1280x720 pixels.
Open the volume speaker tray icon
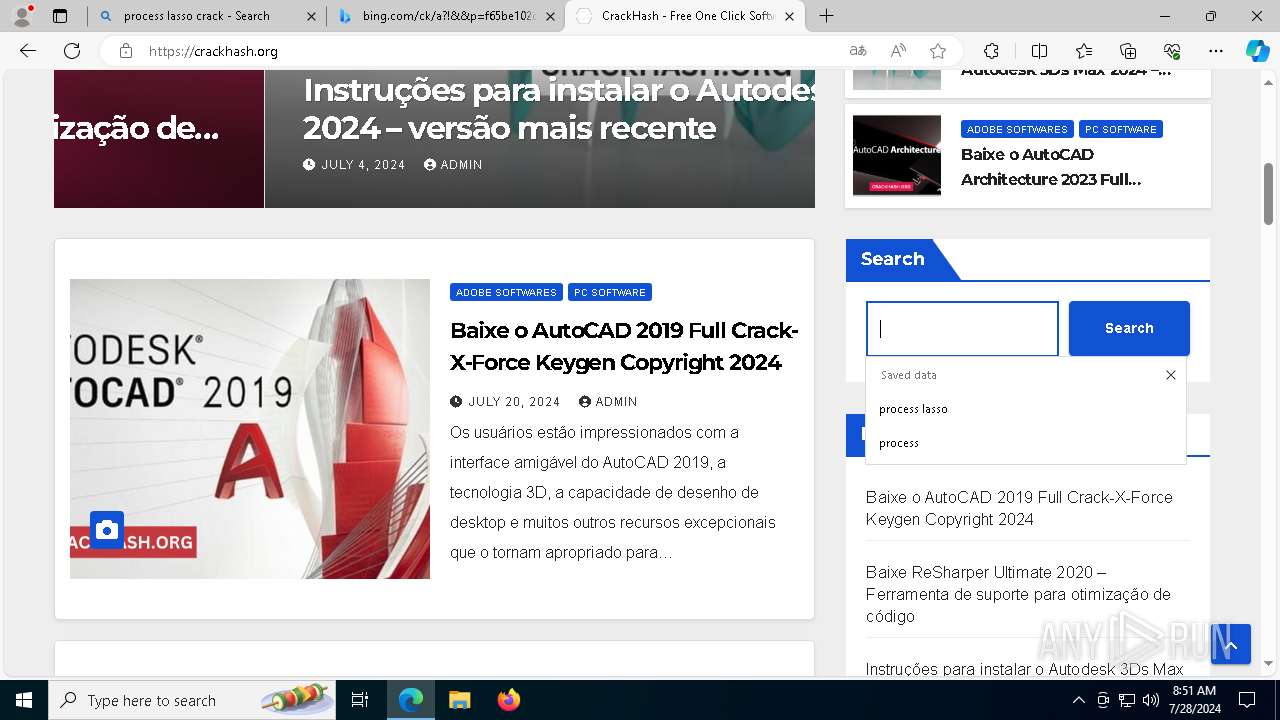(x=1151, y=700)
